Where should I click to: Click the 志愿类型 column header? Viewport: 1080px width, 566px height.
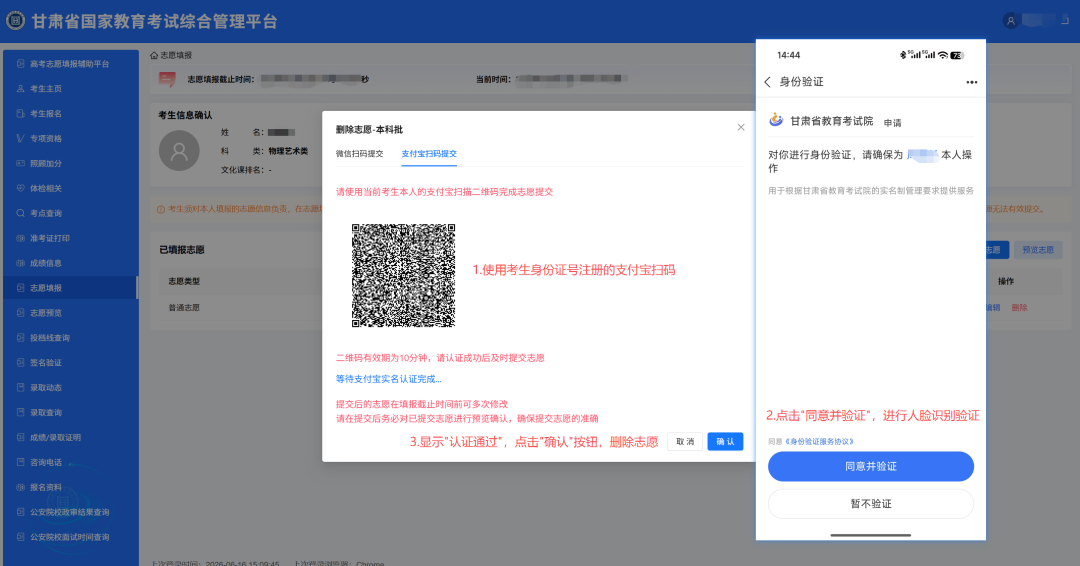point(184,281)
